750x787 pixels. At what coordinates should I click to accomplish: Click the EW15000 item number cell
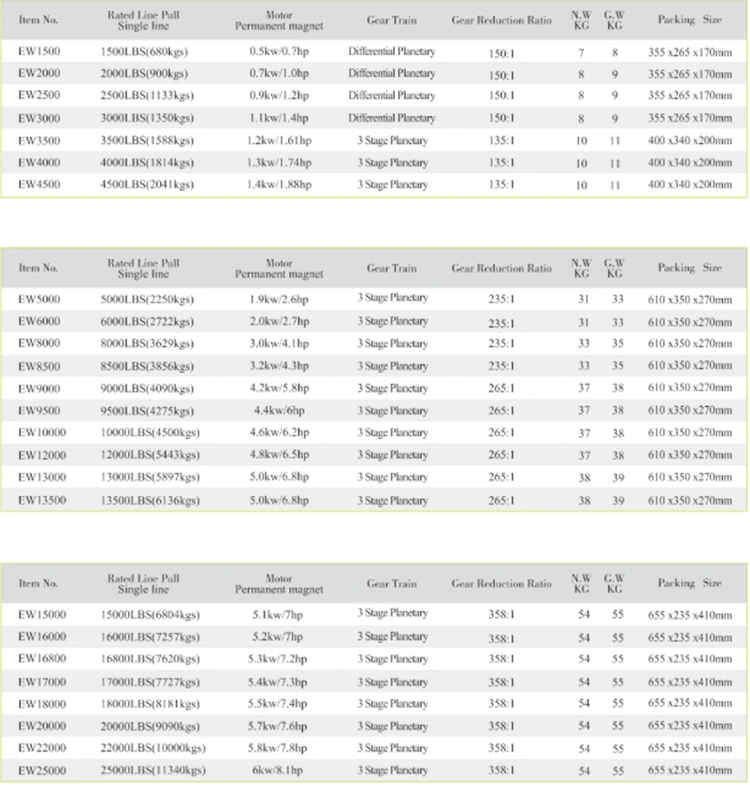pos(42,613)
